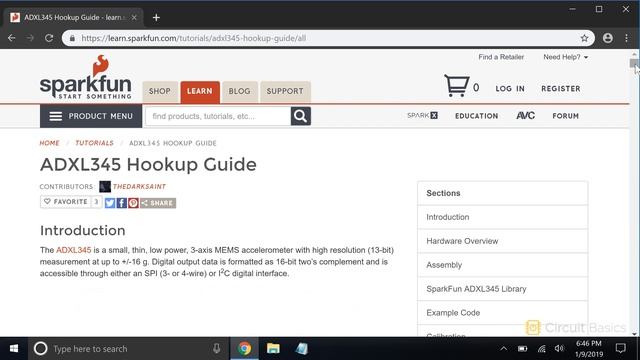Jump to Example Code section

tap(502, 313)
